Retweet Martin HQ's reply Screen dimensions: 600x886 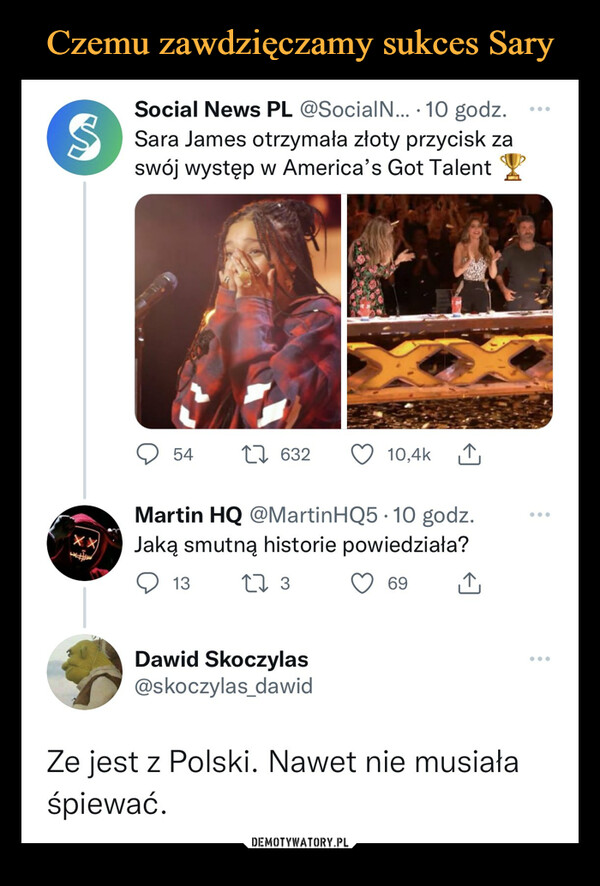(x=254, y=583)
